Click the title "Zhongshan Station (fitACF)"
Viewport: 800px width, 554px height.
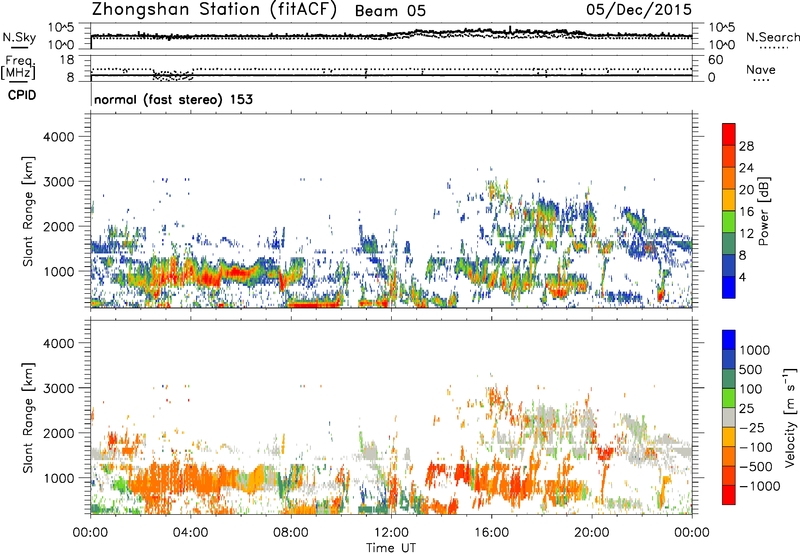[214, 10]
